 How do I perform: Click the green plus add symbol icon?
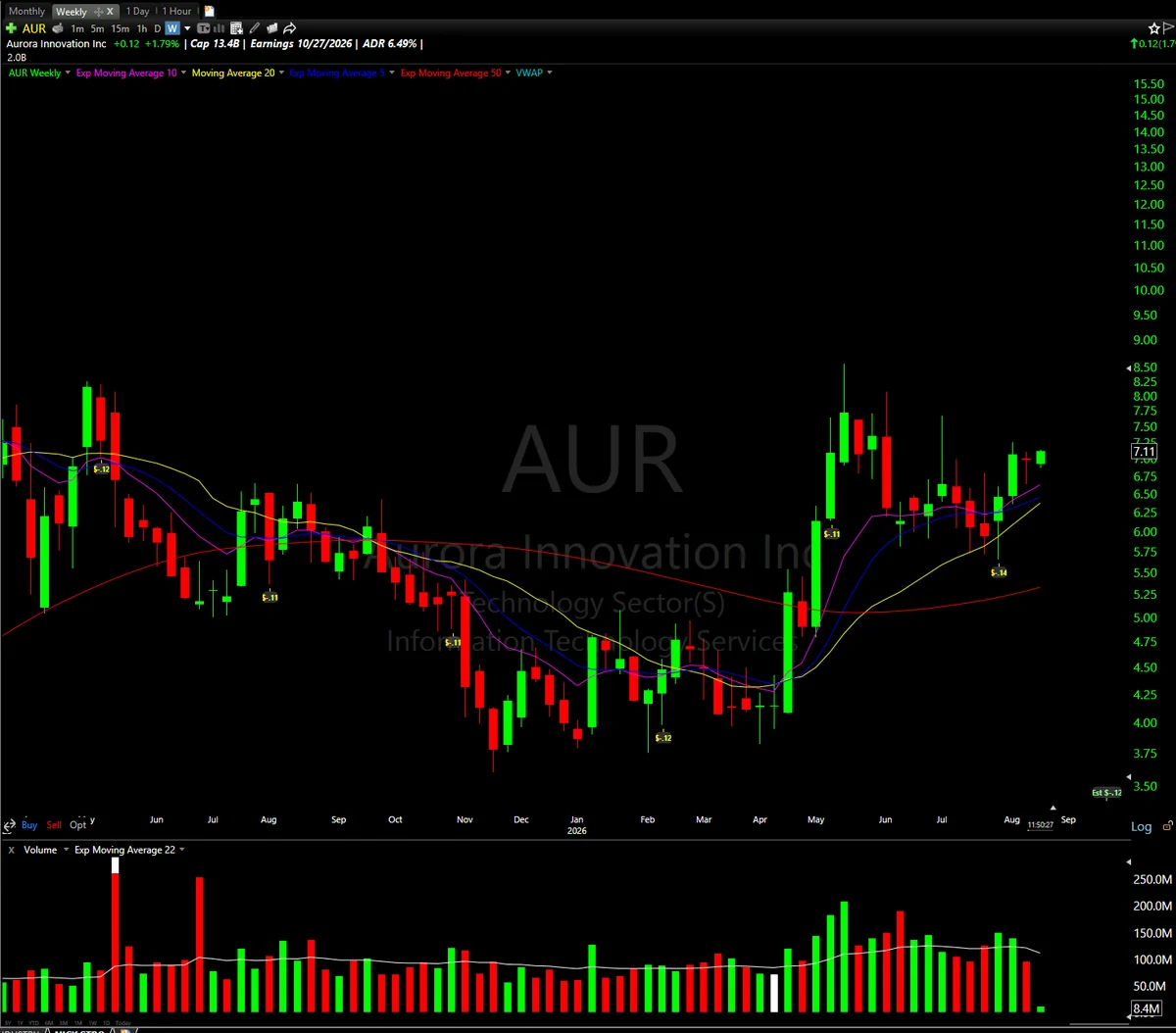[x=11, y=28]
